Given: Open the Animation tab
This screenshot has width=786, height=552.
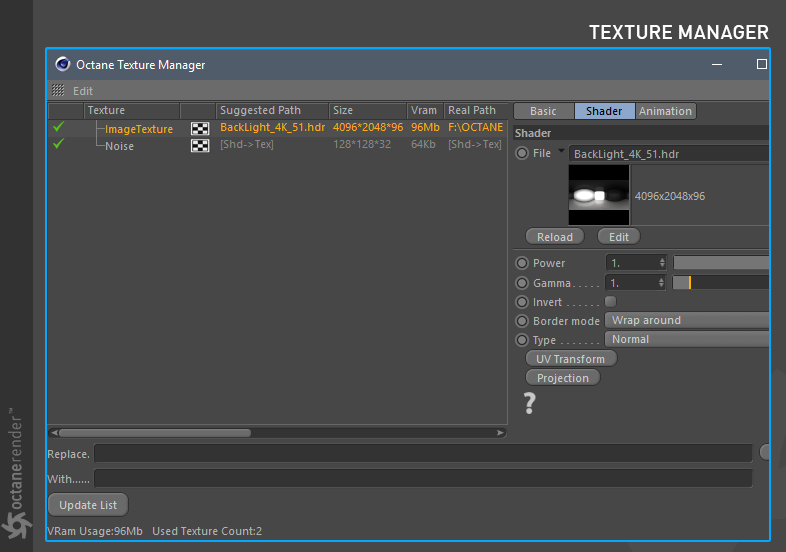Looking at the screenshot, I should [665, 111].
